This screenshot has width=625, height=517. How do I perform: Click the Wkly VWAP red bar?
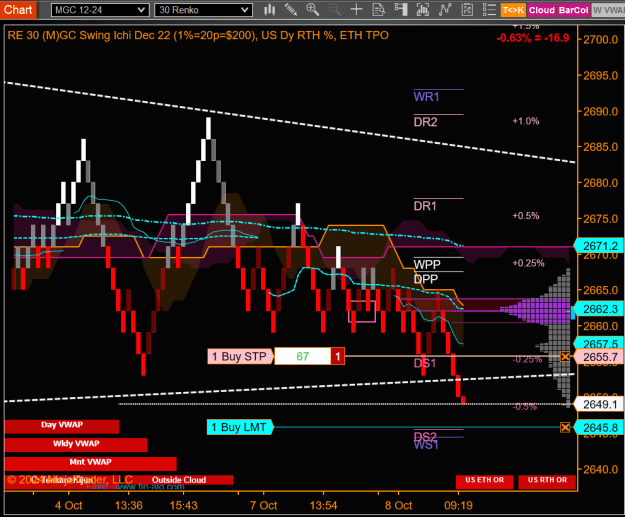click(76, 444)
